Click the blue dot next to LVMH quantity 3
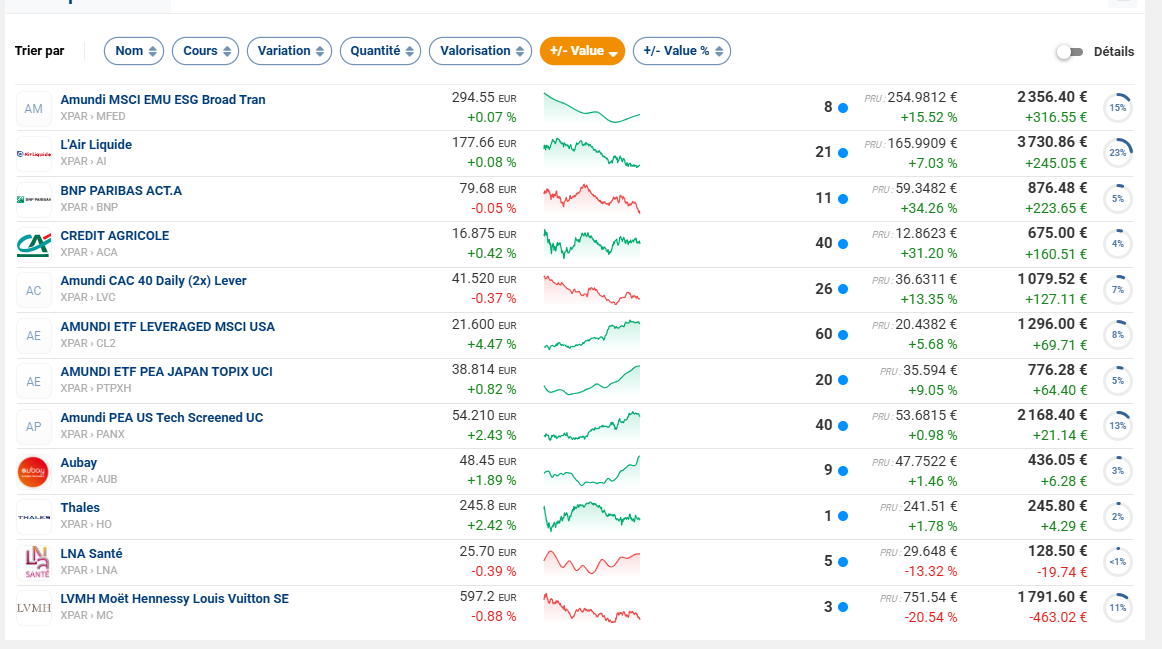The width and height of the screenshot is (1162, 649). (x=843, y=608)
